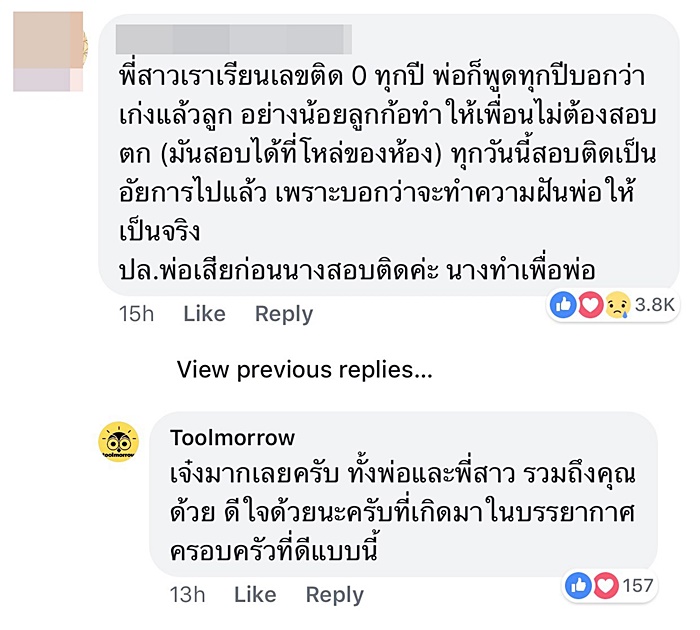Click the top commenter's blurred profile picture
This screenshot has width=700, height=630.
tap(48, 52)
